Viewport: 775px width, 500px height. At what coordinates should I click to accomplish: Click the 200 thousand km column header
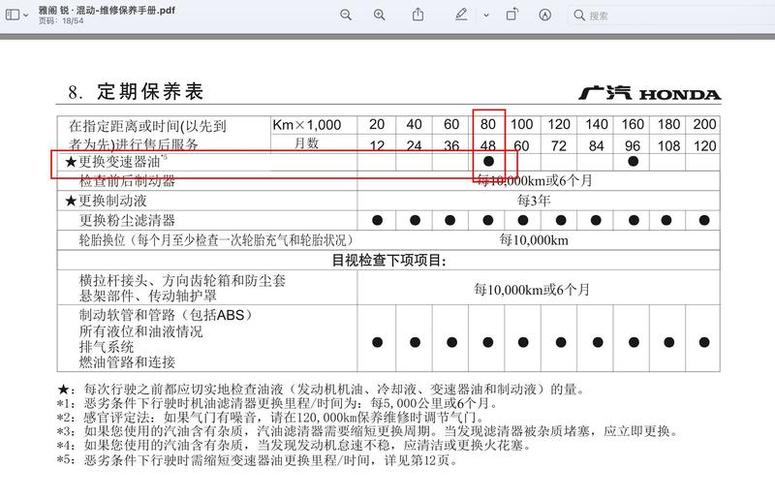704,125
